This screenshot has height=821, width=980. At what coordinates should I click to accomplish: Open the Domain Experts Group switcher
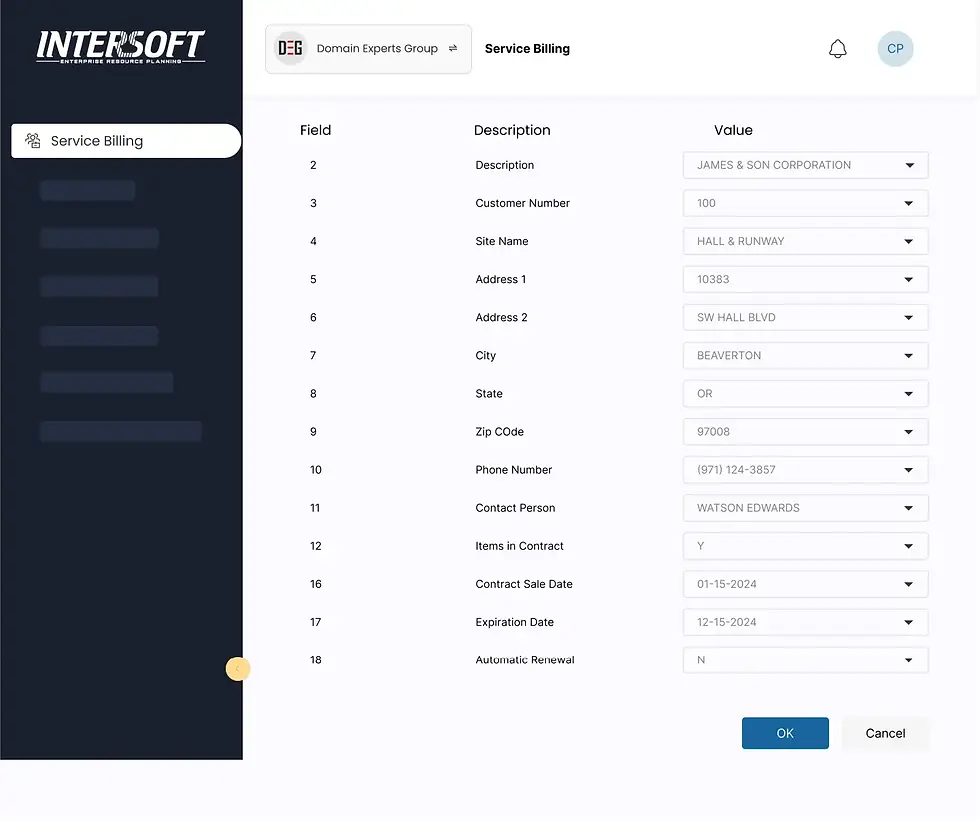point(367,47)
